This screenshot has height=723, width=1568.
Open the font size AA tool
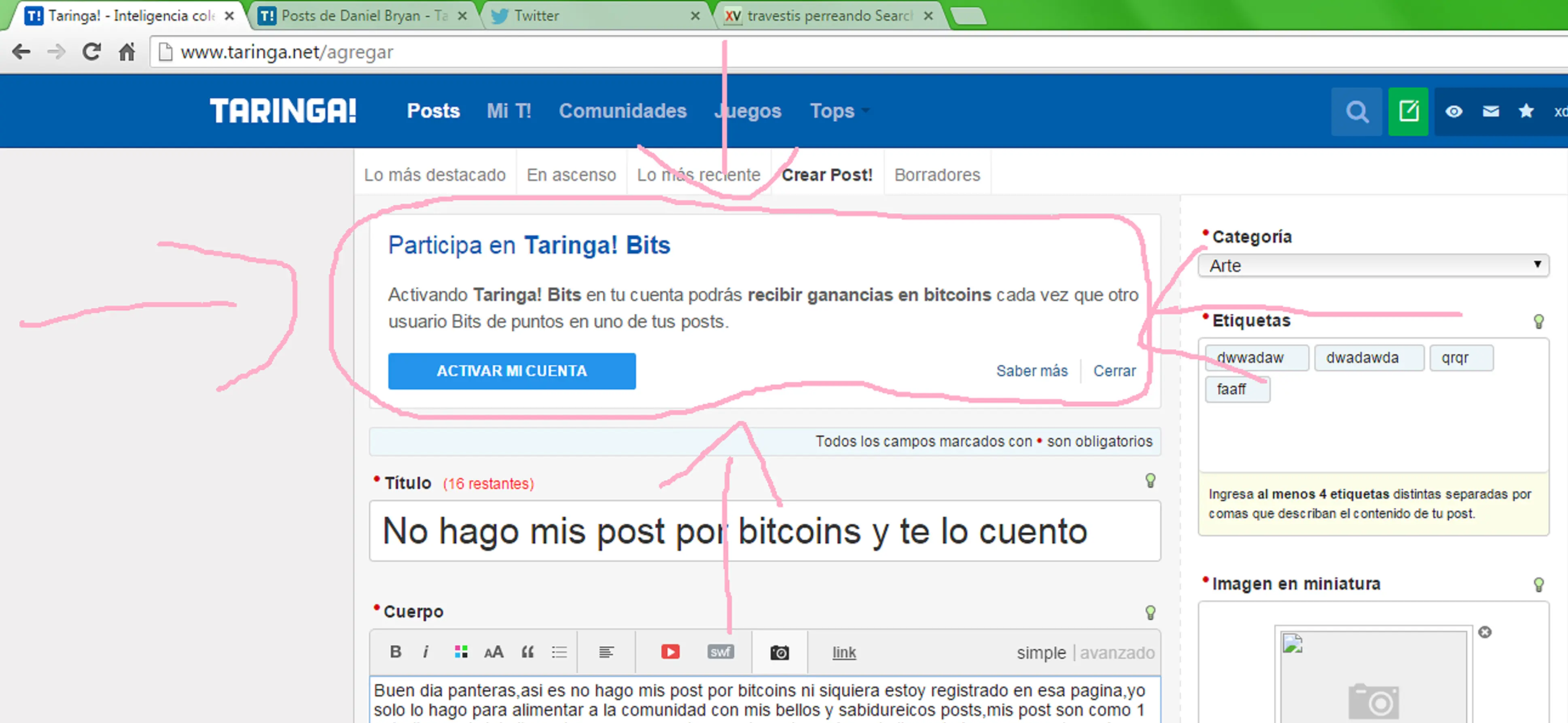pyautogui.click(x=494, y=652)
